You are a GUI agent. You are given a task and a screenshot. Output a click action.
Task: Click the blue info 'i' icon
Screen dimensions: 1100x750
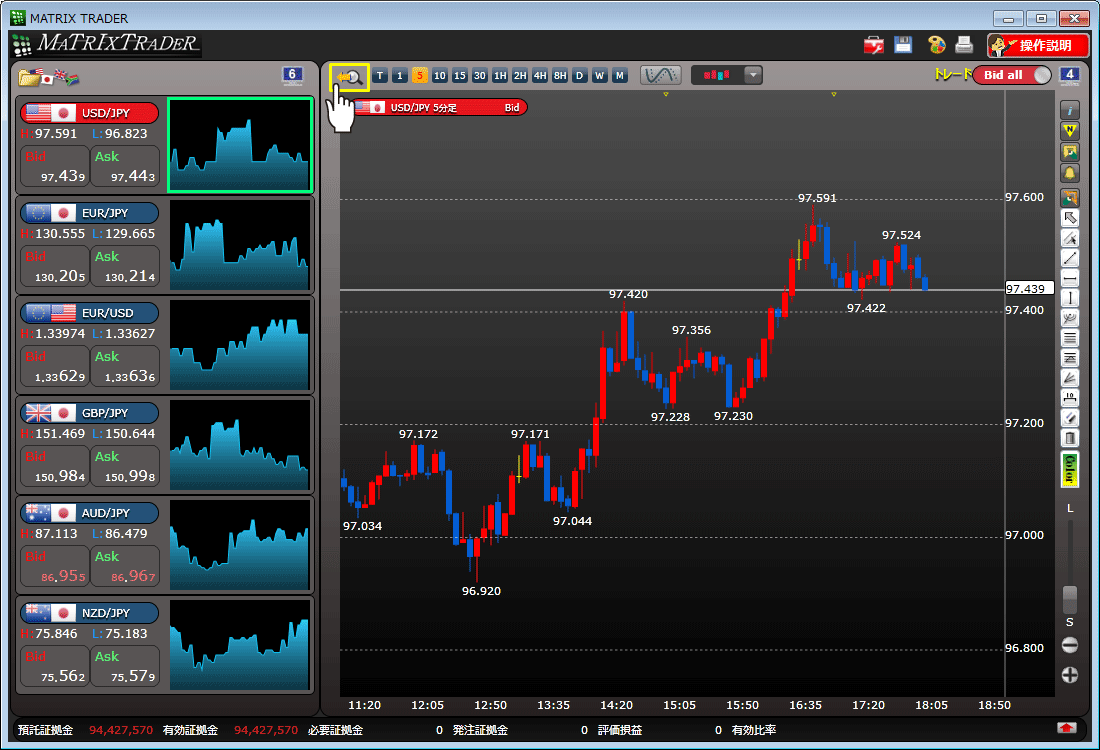(x=1070, y=110)
